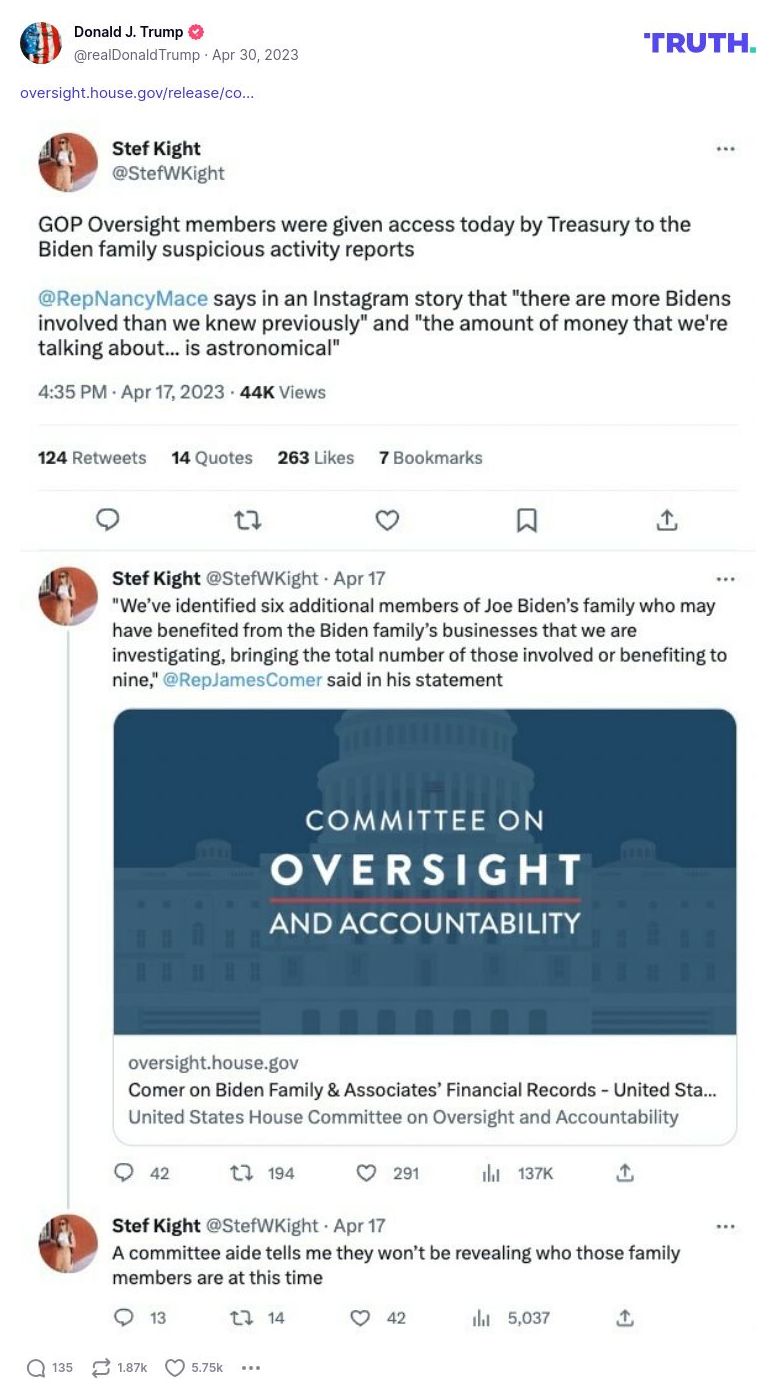Open the three-dot menu on the main tweet
777x1399 pixels.
coord(726,149)
